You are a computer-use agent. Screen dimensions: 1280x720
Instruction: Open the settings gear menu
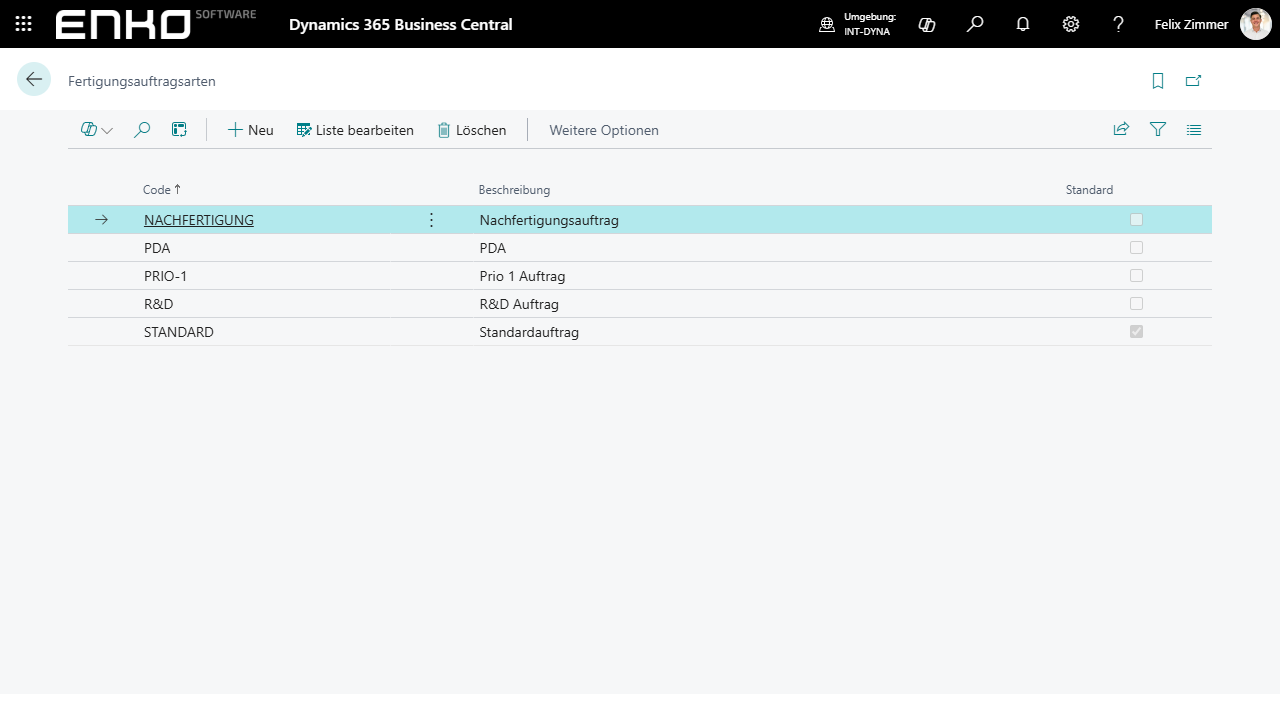pos(1071,24)
